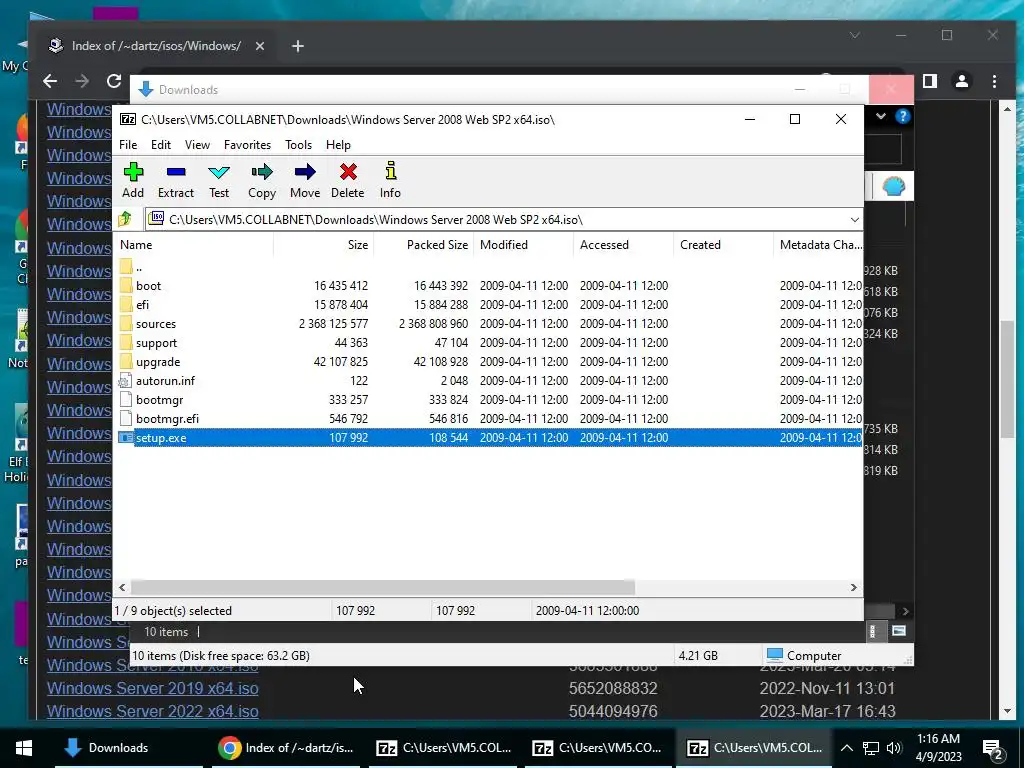
Task: Run the Test archive tool
Action: point(219,180)
